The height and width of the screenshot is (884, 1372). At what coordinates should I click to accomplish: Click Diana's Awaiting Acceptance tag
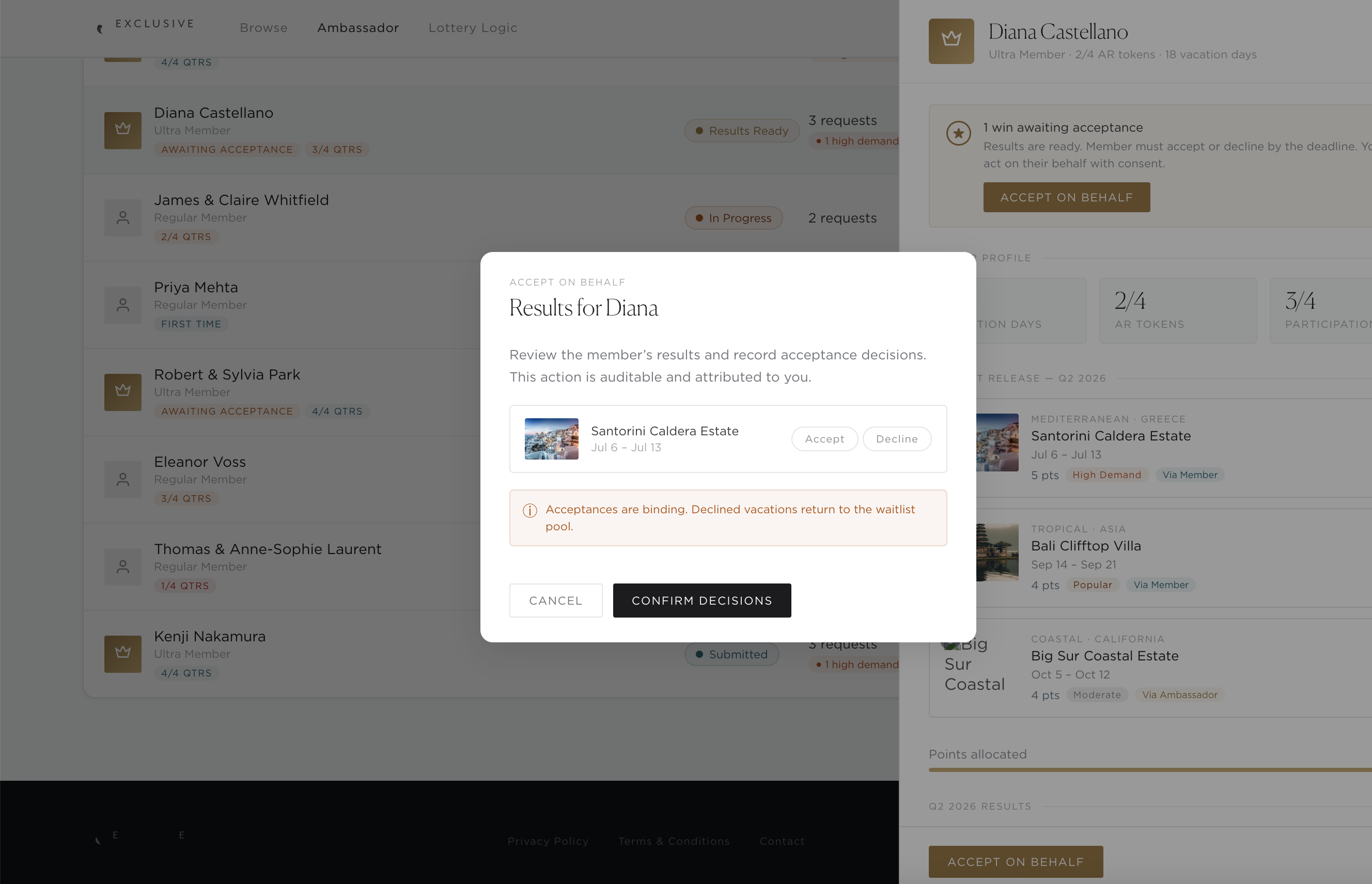click(x=227, y=149)
